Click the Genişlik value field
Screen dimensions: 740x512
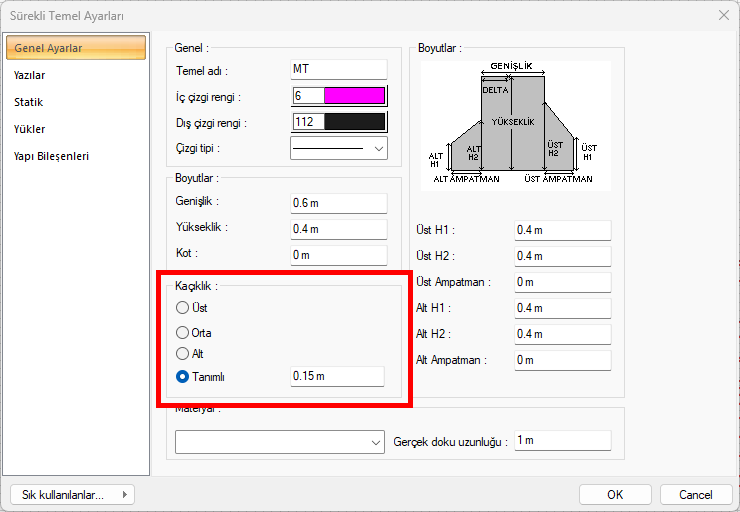pyautogui.click(x=338, y=203)
